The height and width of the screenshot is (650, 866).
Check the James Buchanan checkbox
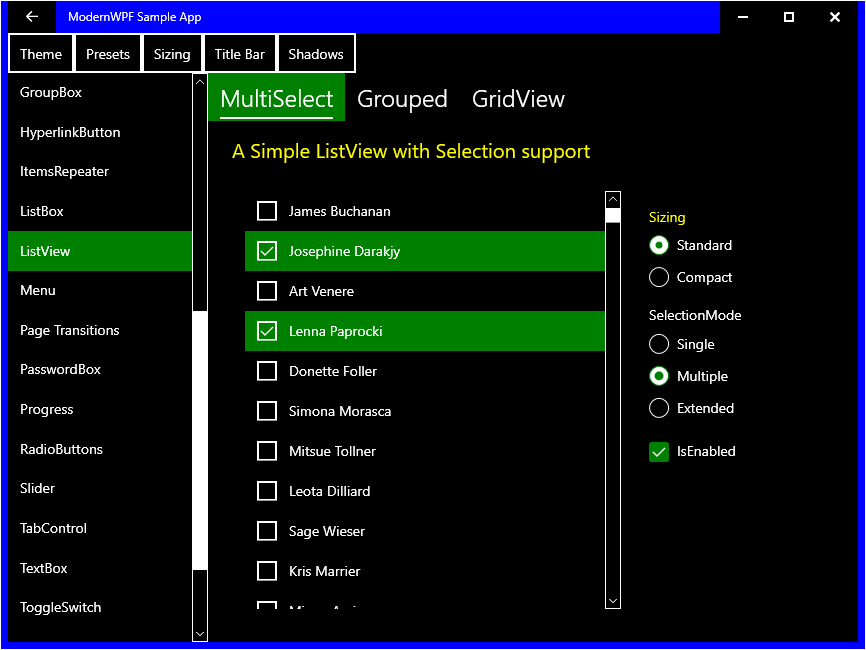tap(267, 211)
